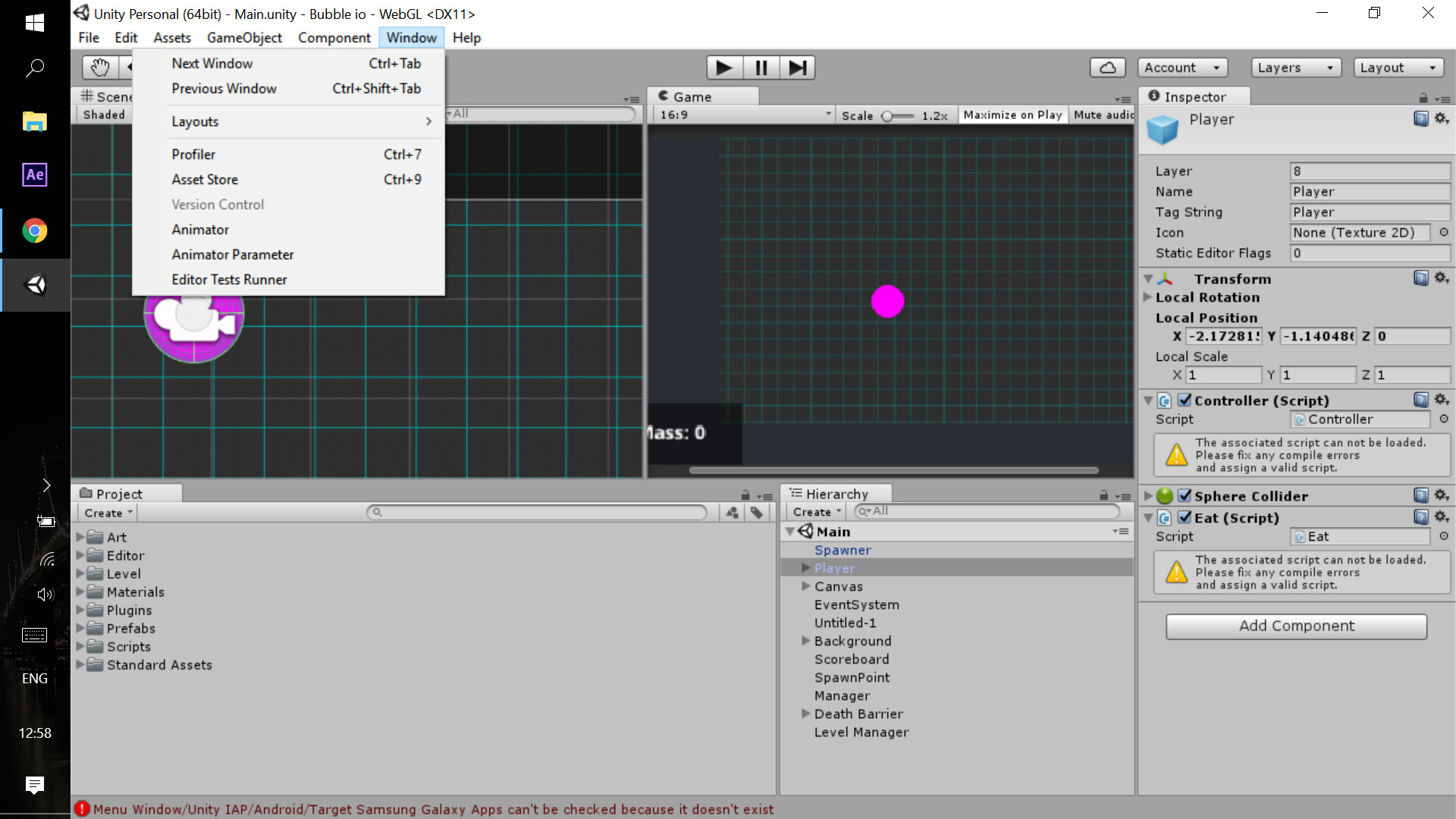Click the Add Component button
The height and width of the screenshot is (819, 1456).
pos(1296,626)
